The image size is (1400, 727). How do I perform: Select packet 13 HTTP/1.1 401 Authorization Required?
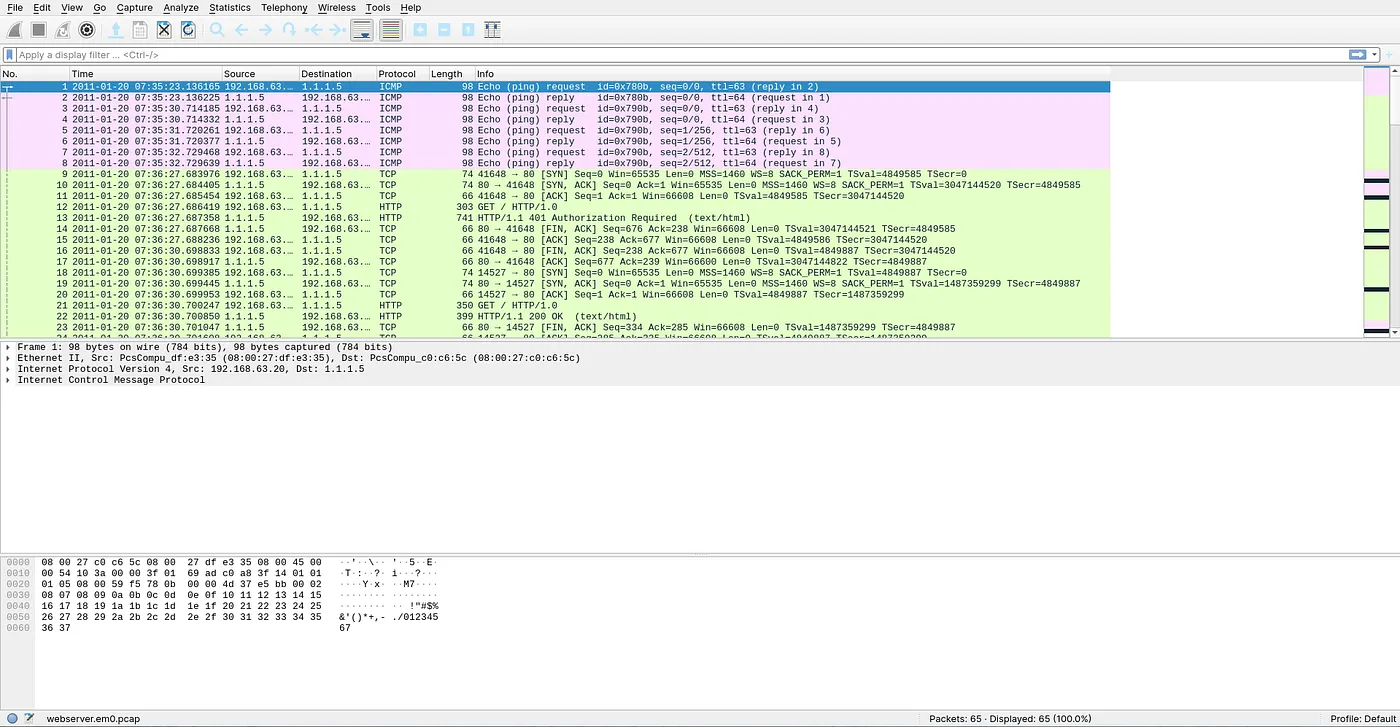tap(555, 218)
